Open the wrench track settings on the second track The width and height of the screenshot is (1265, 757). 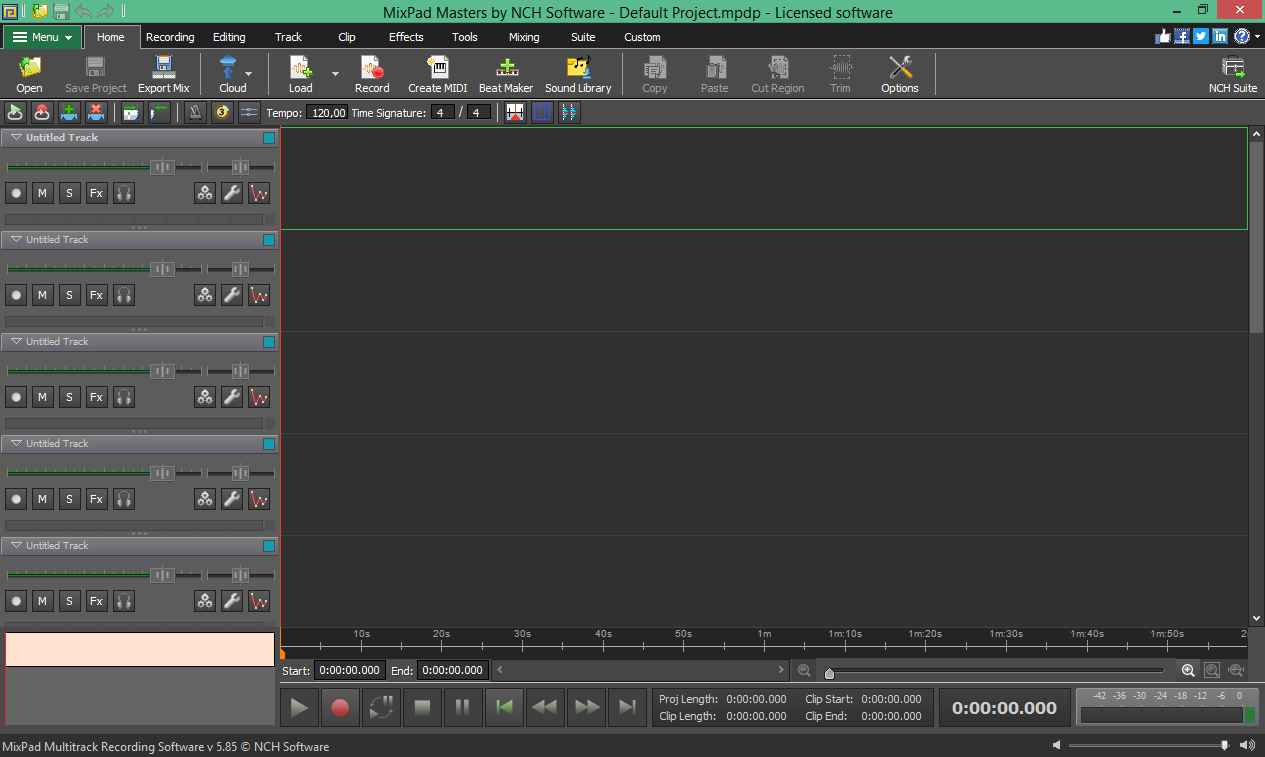(231, 294)
